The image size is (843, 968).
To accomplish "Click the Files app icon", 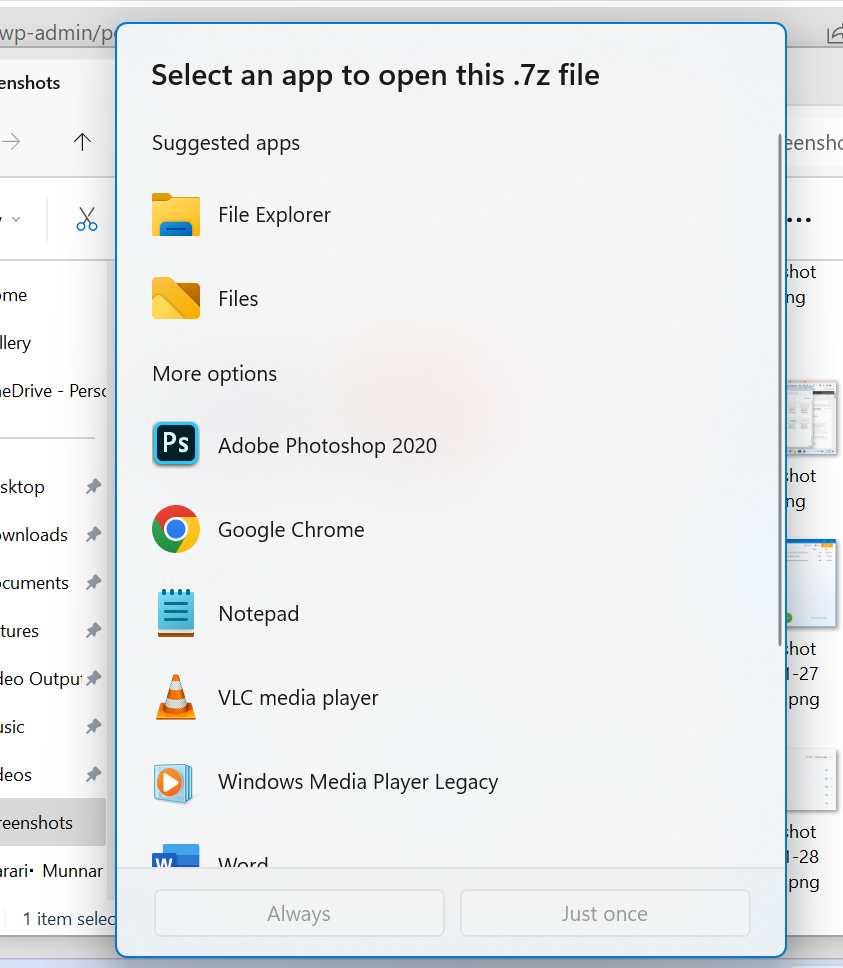I will [176, 298].
